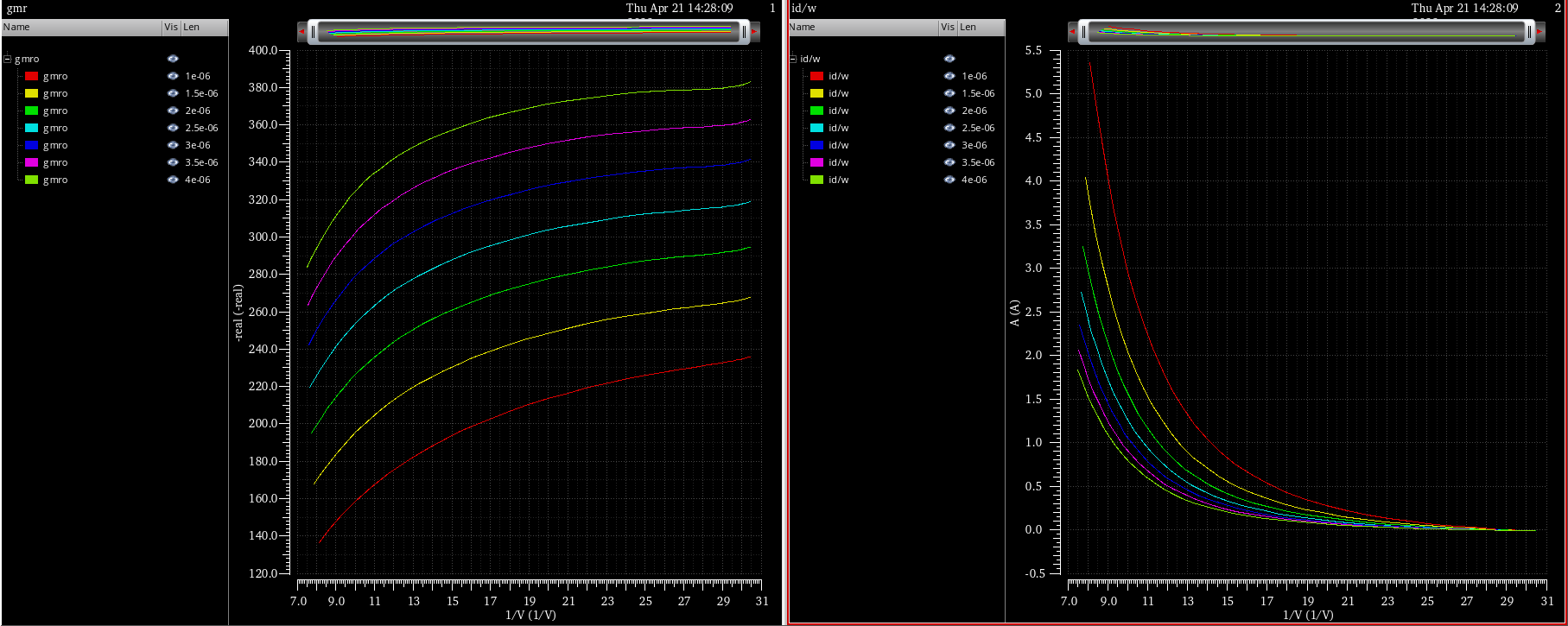Click the id/w plot title text

tap(804, 9)
